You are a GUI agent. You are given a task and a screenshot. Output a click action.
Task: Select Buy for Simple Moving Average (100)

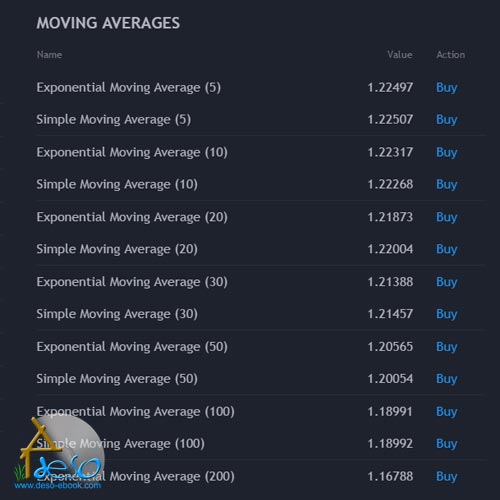click(x=446, y=444)
